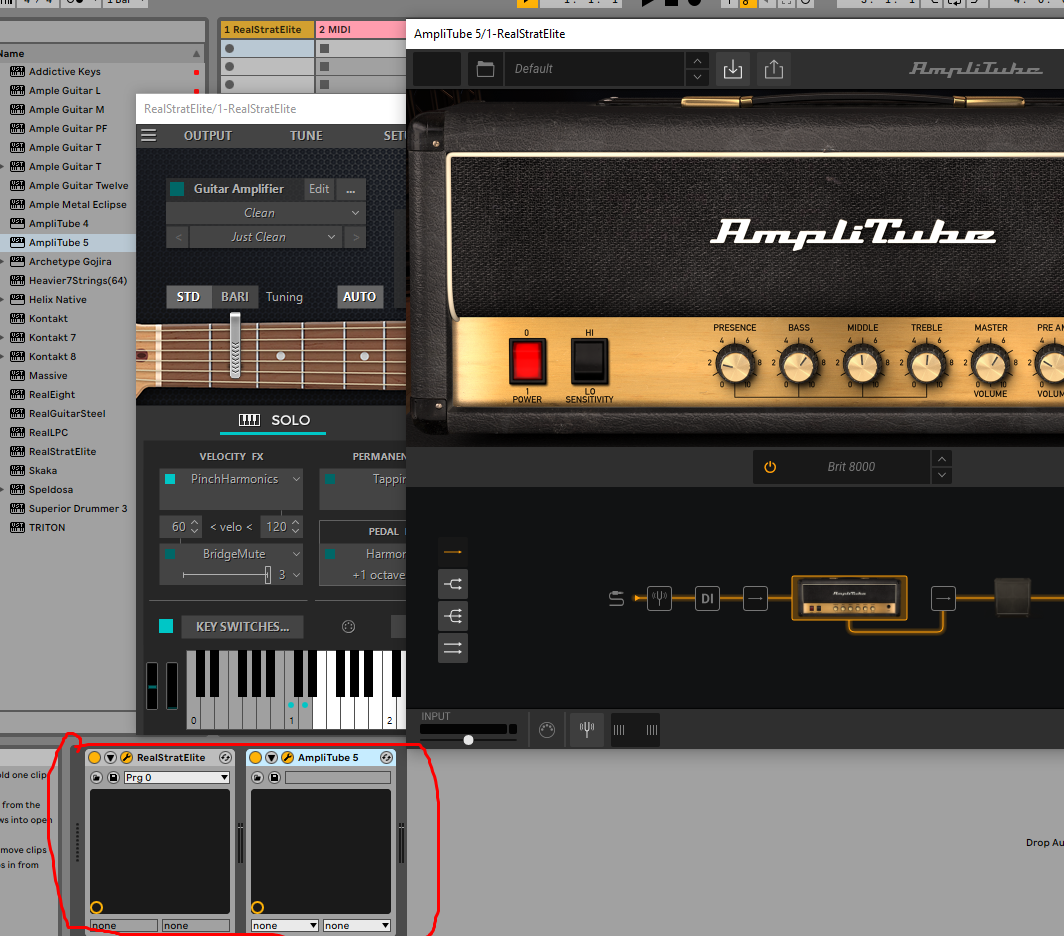Click the AmpliTube 5 device load preset folder
This screenshot has width=1064, height=936.
pyautogui.click(x=257, y=777)
